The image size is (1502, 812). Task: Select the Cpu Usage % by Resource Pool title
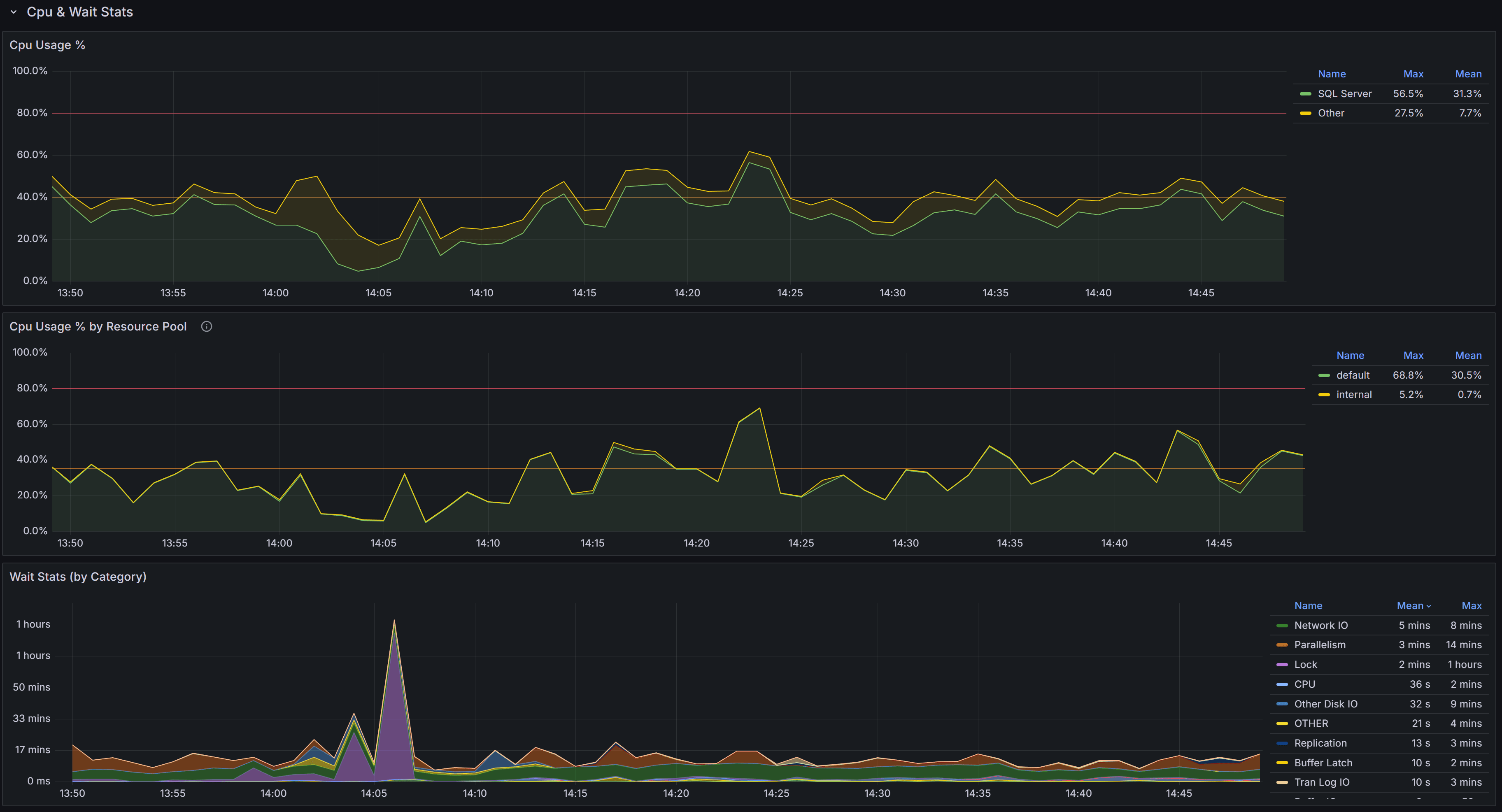98,326
